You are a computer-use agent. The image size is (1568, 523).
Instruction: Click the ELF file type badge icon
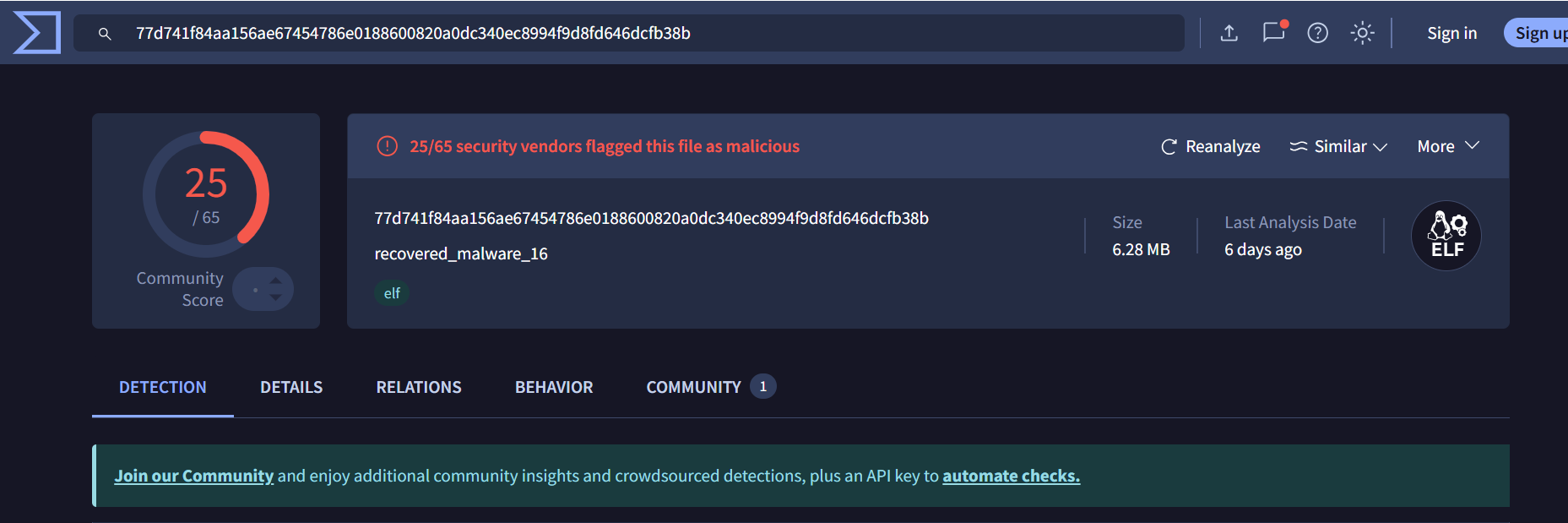(x=1446, y=235)
